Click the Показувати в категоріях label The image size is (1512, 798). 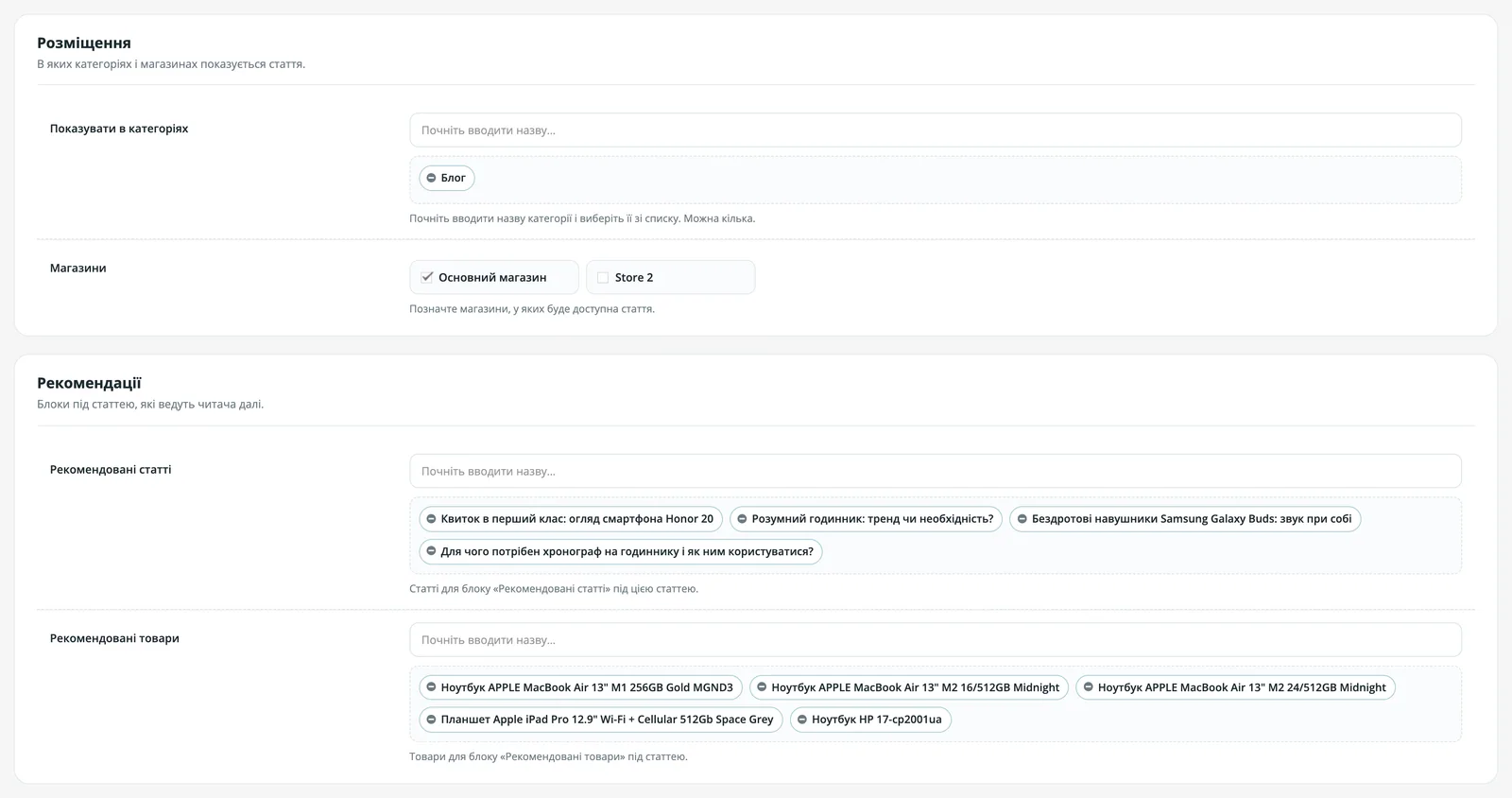[119, 129]
